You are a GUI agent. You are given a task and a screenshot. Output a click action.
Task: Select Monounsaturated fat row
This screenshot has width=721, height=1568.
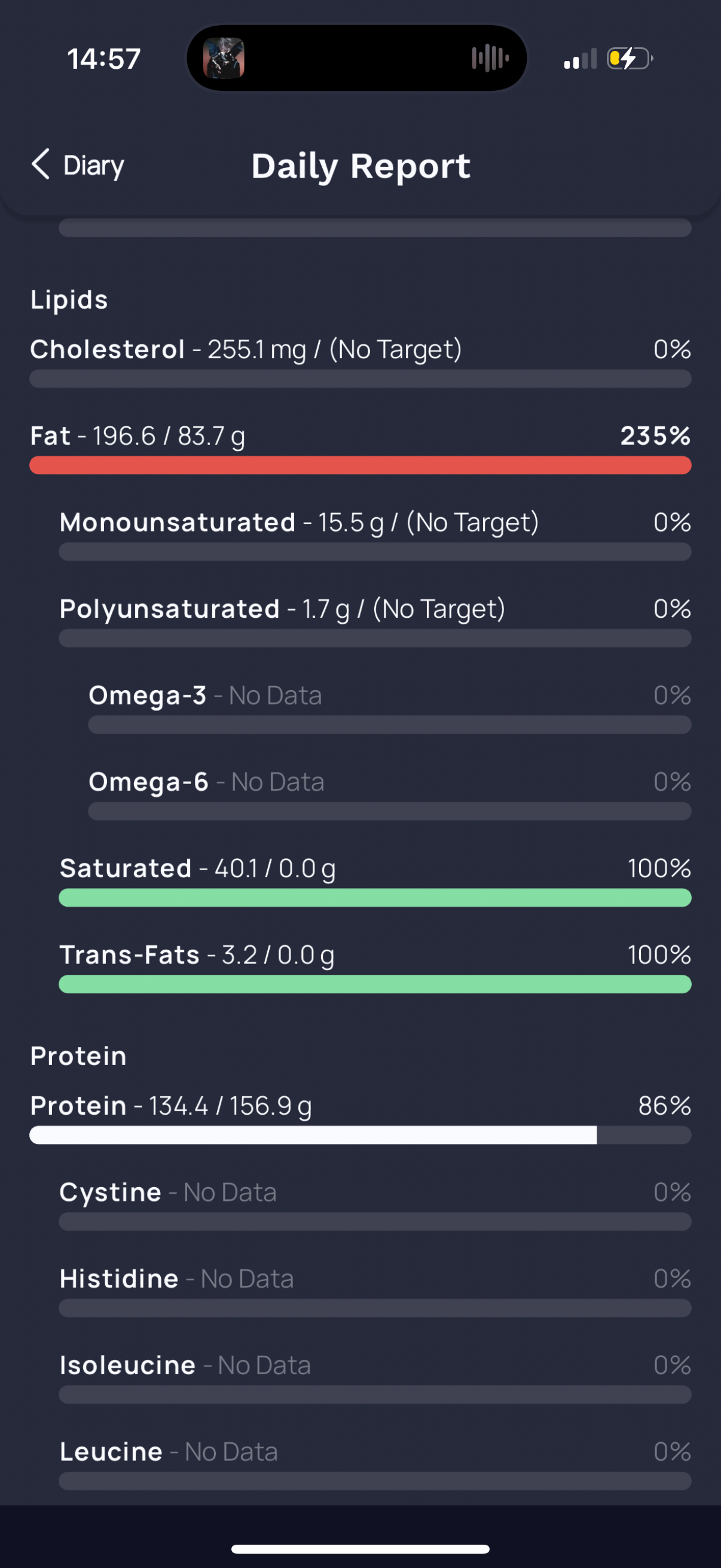[x=375, y=535]
